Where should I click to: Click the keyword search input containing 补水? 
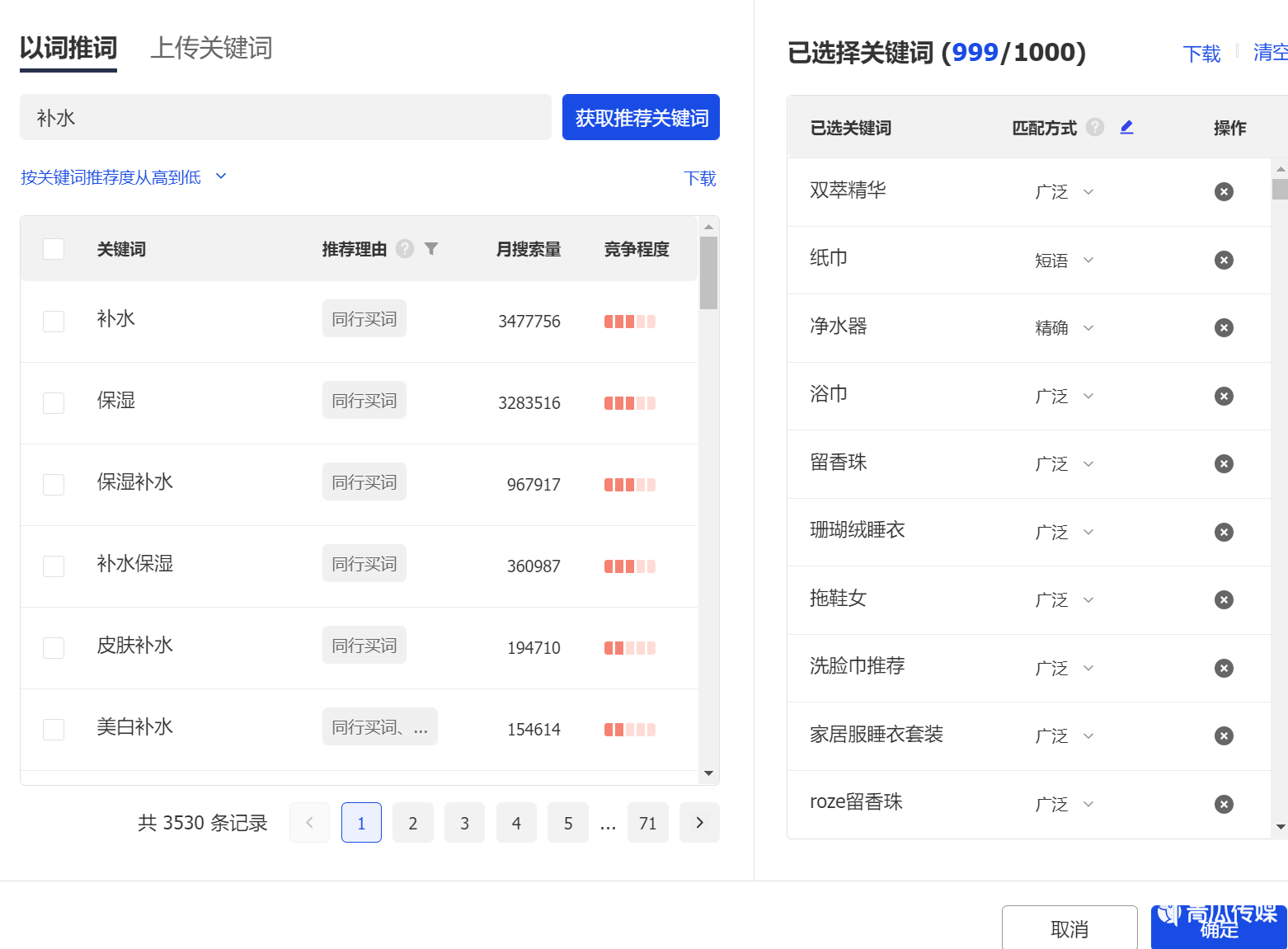pyautogui.click(x=285, y=117)
